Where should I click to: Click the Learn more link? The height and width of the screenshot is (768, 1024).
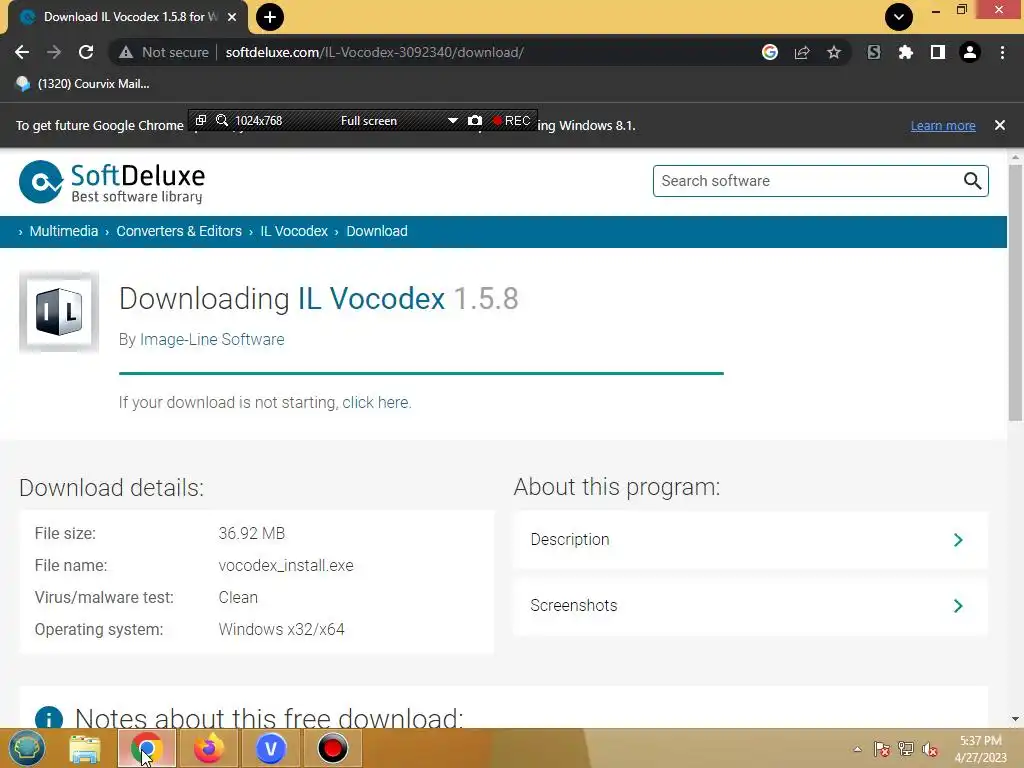pos(943,125)
